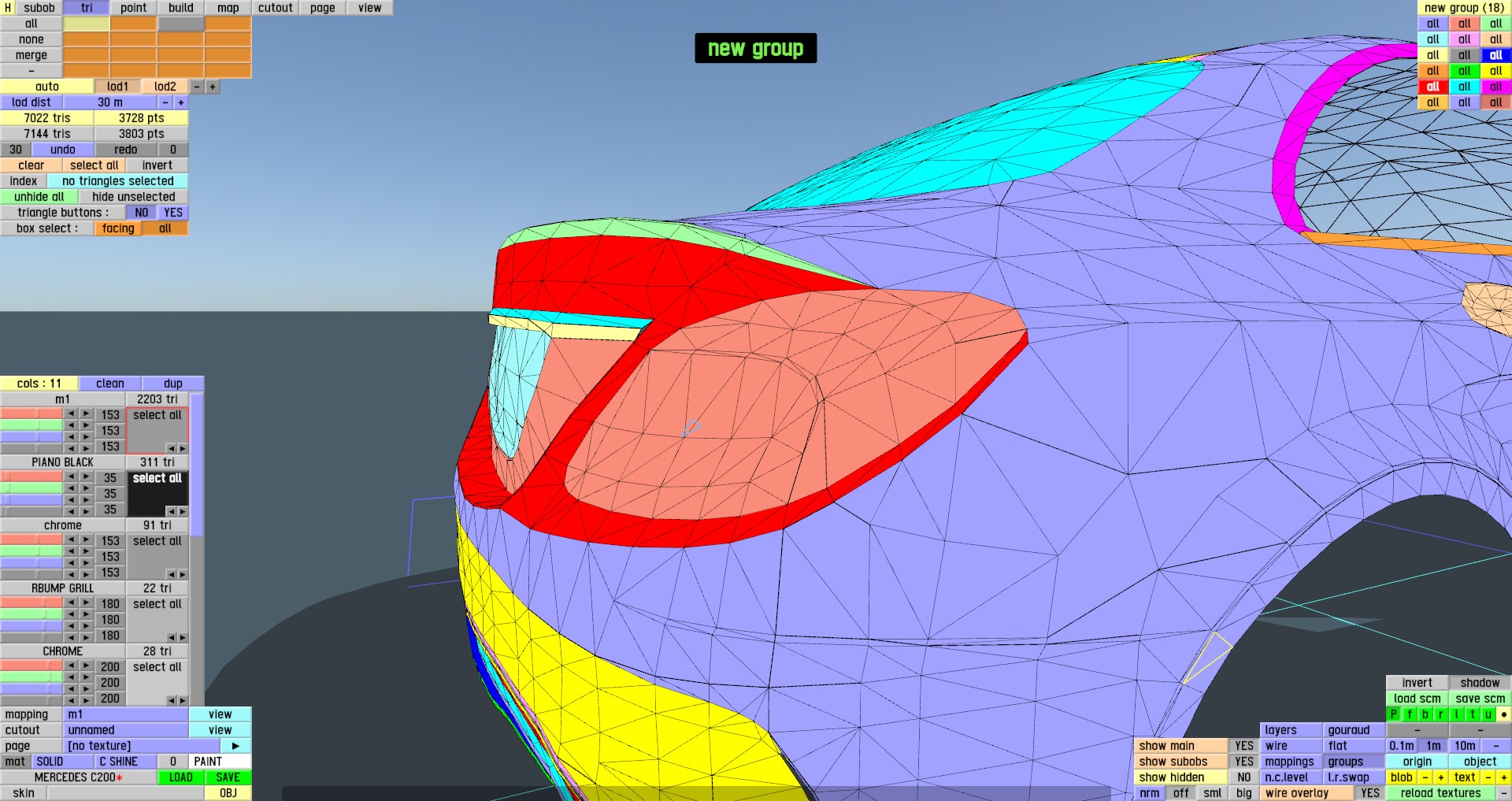
Task: Decrease lod dist with minus button
Action: point(165,102)
